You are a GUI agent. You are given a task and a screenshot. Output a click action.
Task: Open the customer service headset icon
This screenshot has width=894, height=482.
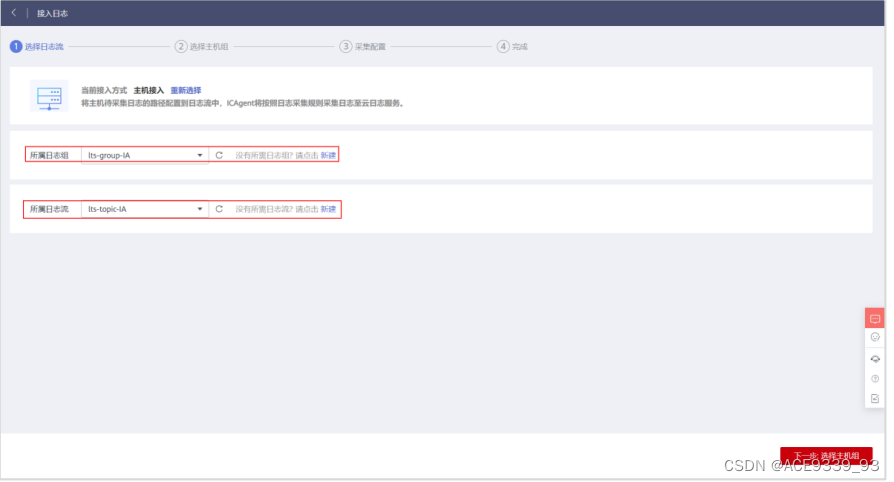(875, 359)
